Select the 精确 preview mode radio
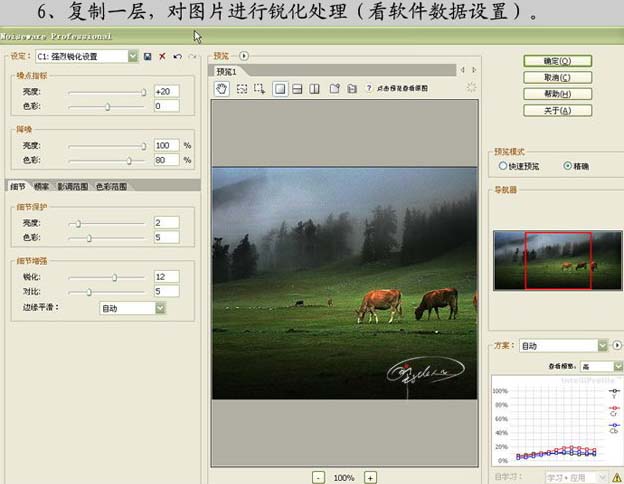 [x=568, y=165]
